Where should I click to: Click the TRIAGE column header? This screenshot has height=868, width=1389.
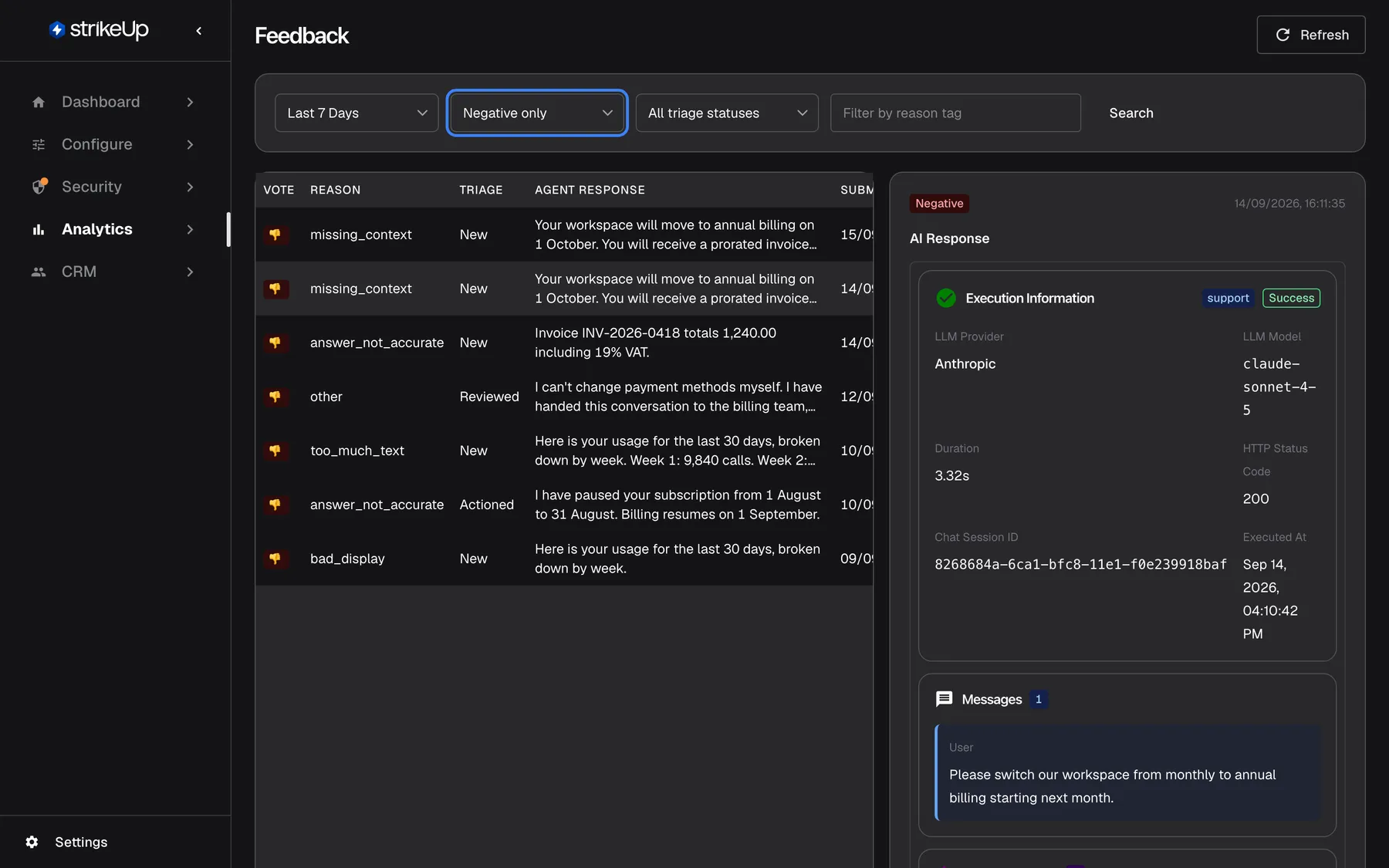tap(481, 190)
